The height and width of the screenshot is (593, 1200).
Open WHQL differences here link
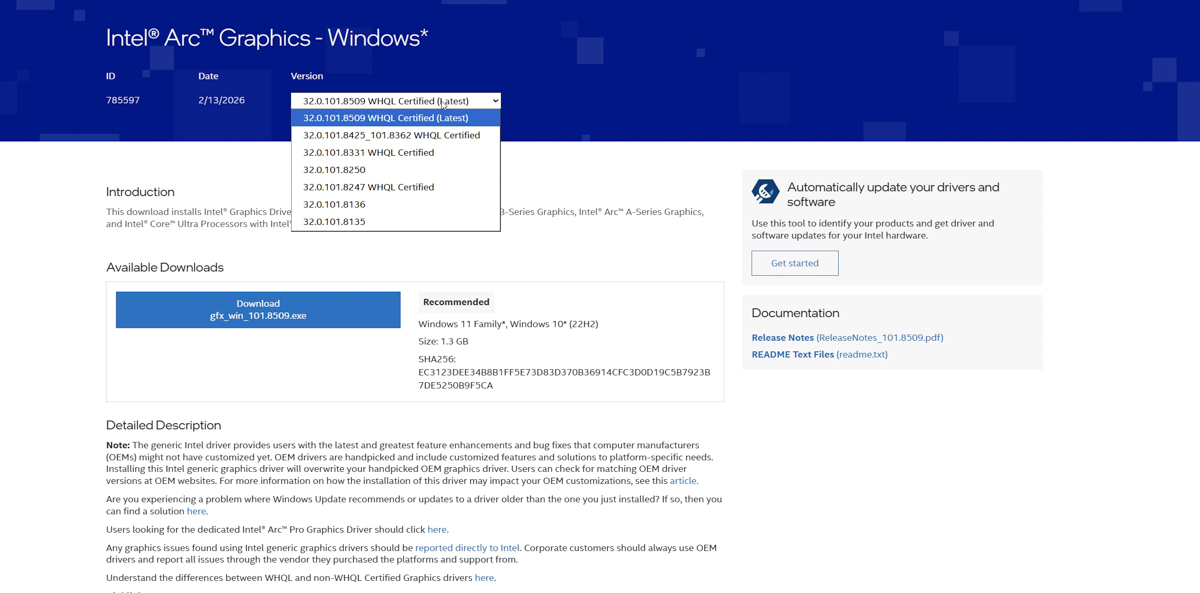click(x=484, y=578)
